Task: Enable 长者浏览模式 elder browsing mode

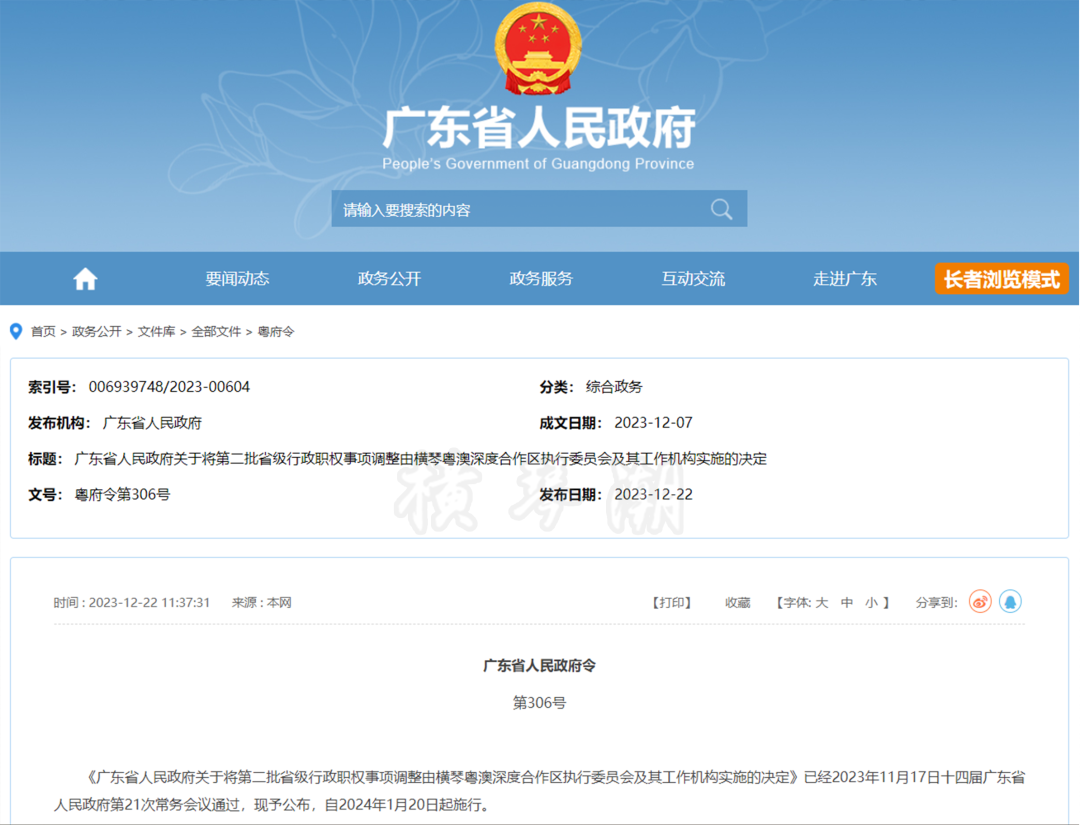Action: point(1001,279)
